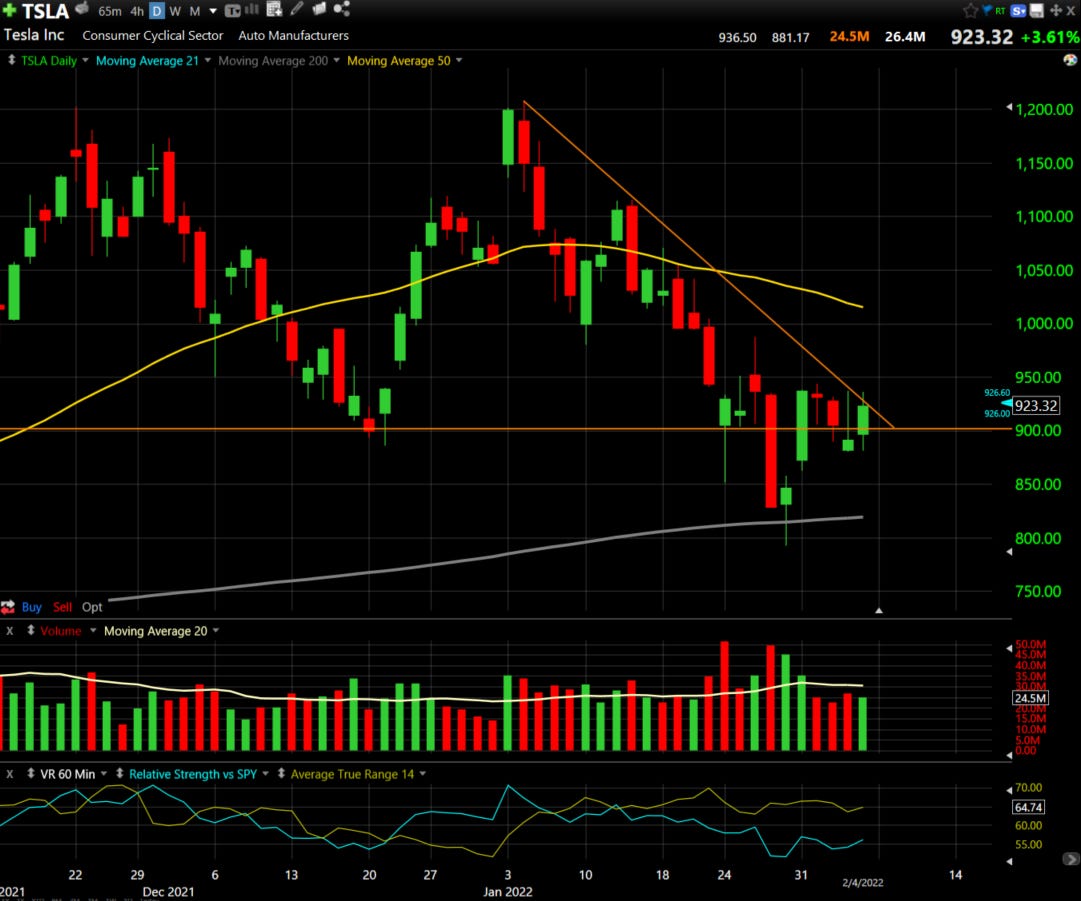
Task: Click the Consumer Cyclical Sector link
Action: point(152,35)
